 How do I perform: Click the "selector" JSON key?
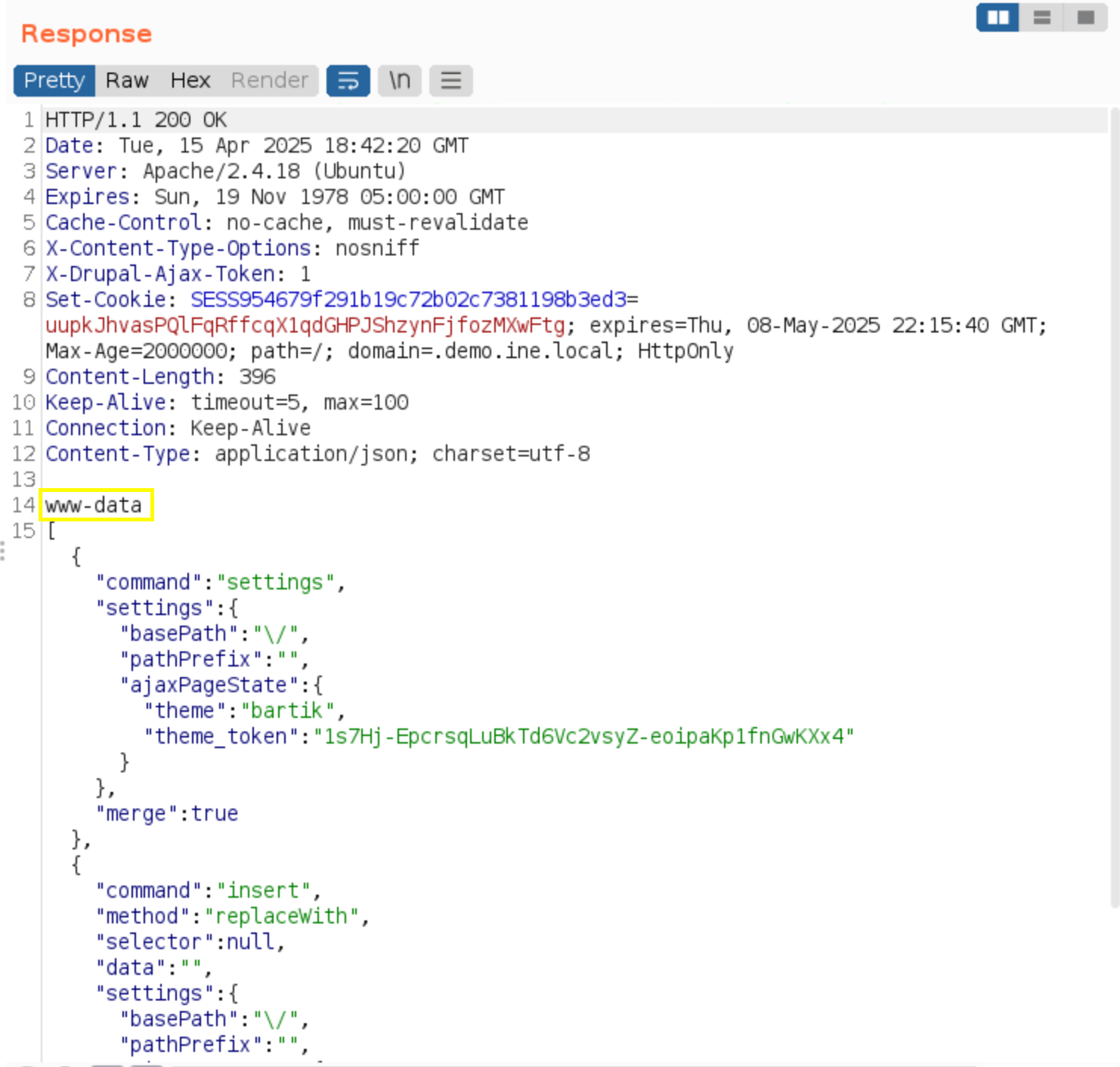[x=154, y=942]
